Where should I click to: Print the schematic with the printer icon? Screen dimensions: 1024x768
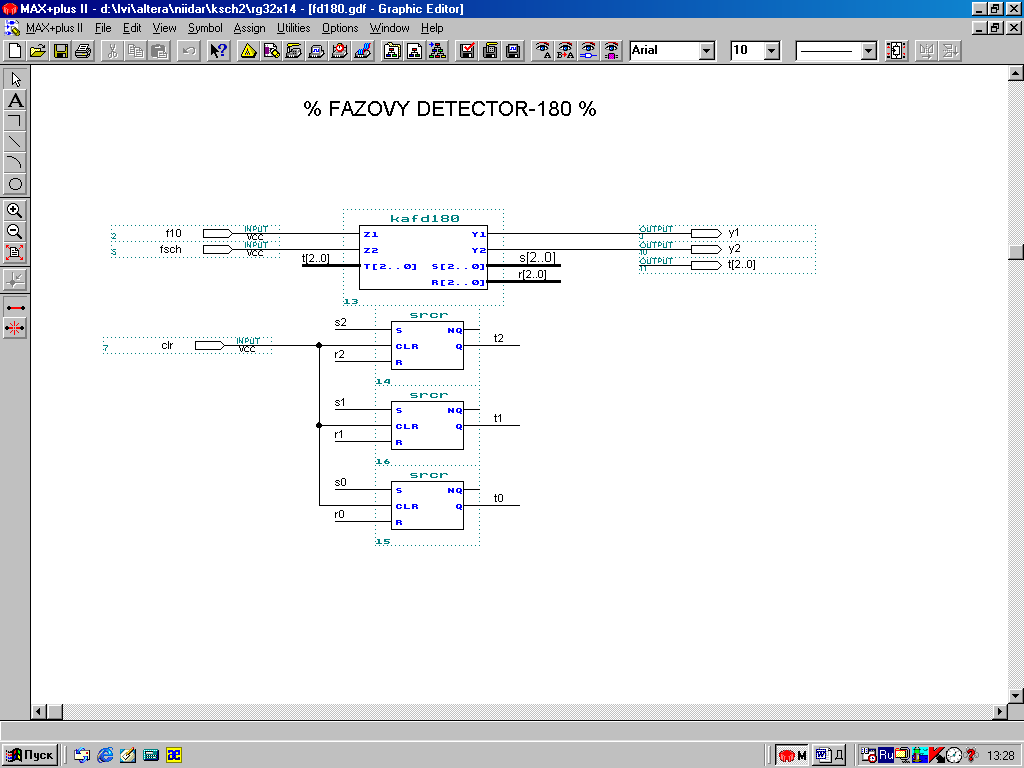(84, 50)
